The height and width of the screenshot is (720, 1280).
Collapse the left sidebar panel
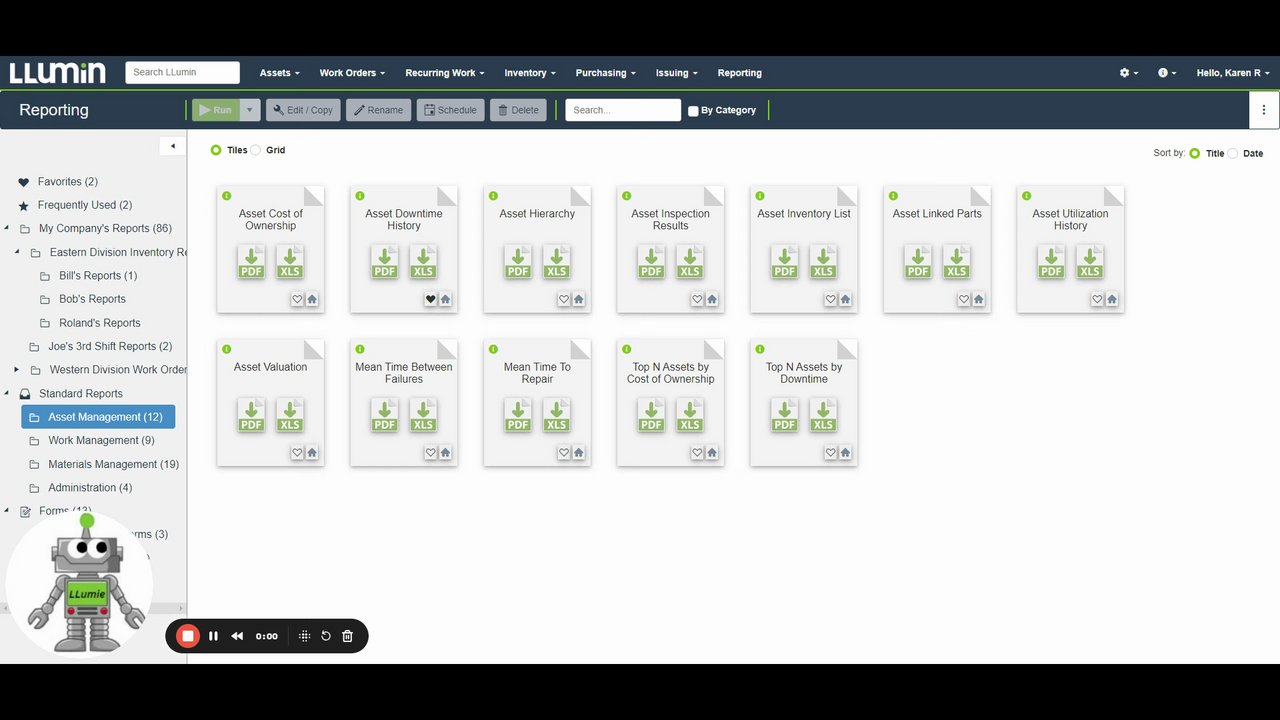(x=172, y=146)
